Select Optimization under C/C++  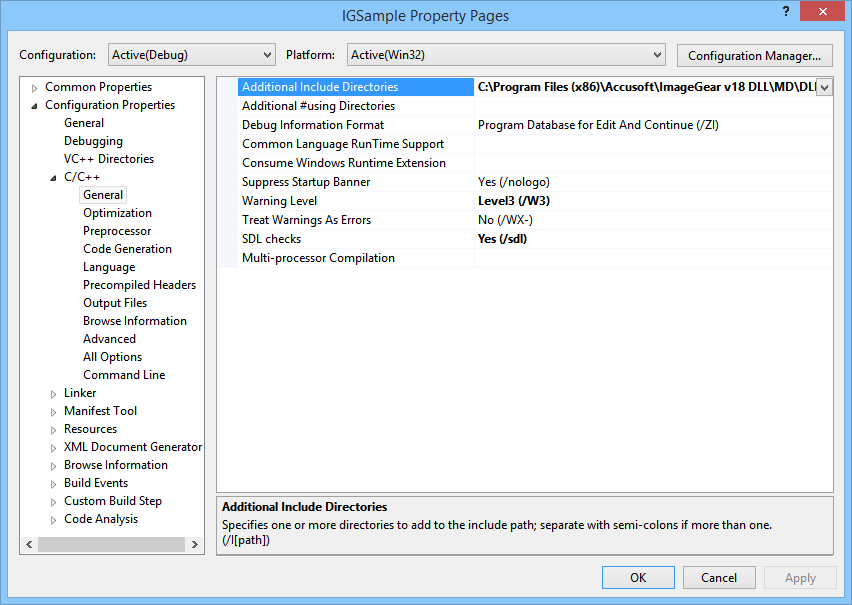coord(117,213)
